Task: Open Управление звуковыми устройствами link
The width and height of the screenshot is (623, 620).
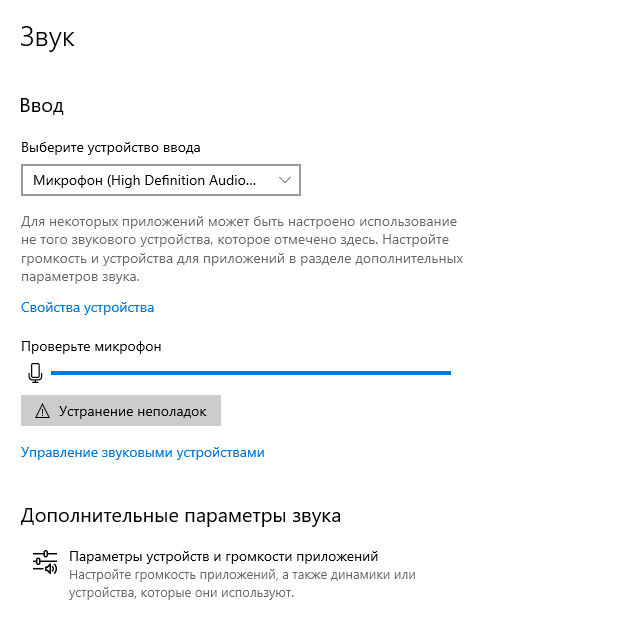Action: (x=142, y=452)
